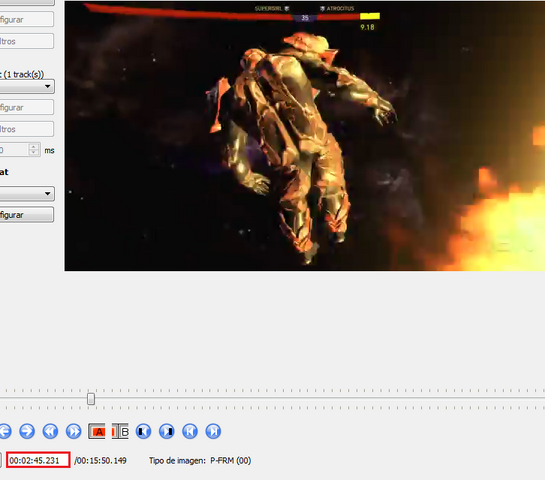Go to the first frame icon
The height and width of the screenshot is (480, 545).
(190, 431)
